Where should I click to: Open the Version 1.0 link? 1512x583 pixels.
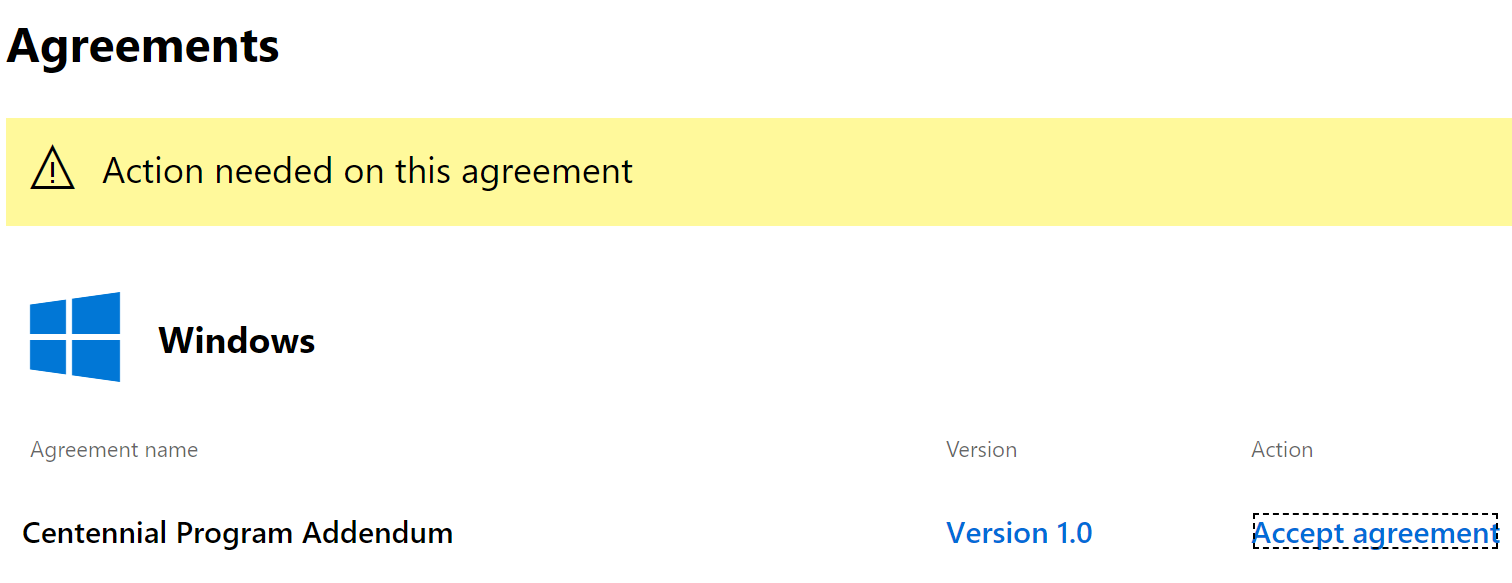tap(1019, 533)
